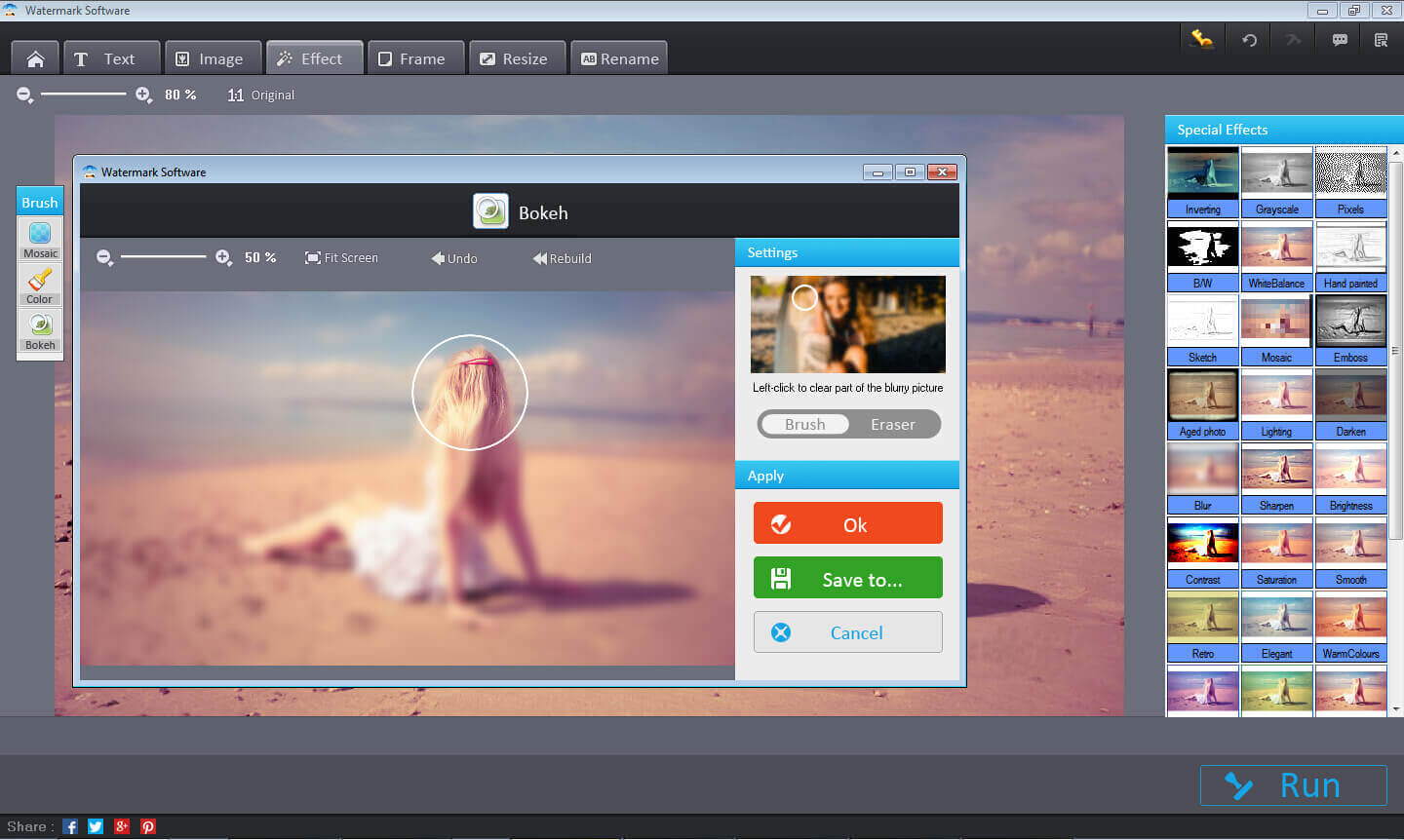The width and height of the screenshot is (1404, 840).
Task: Click the Save to... button
Action: pyautogui.click(x=847, y=578)
